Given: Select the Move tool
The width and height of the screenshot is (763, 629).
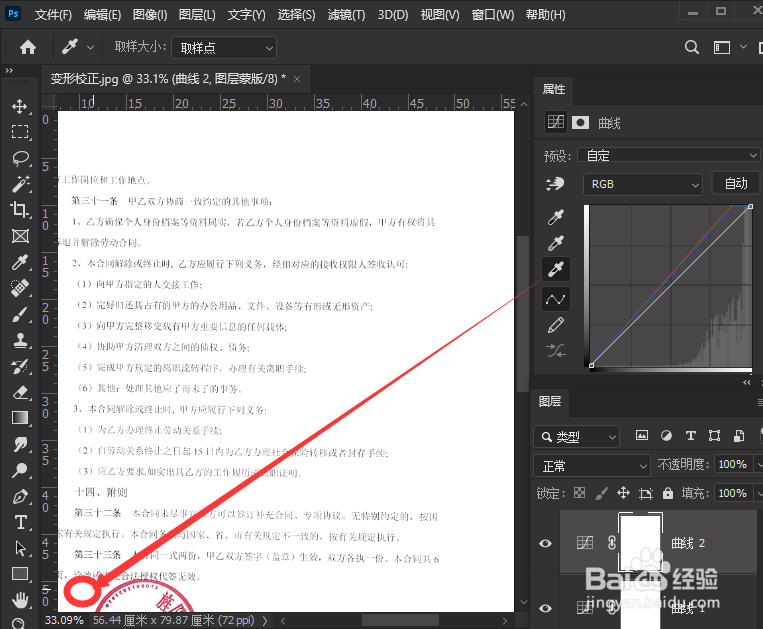Looking at the screenshot, I should click(x=19, y=106).
